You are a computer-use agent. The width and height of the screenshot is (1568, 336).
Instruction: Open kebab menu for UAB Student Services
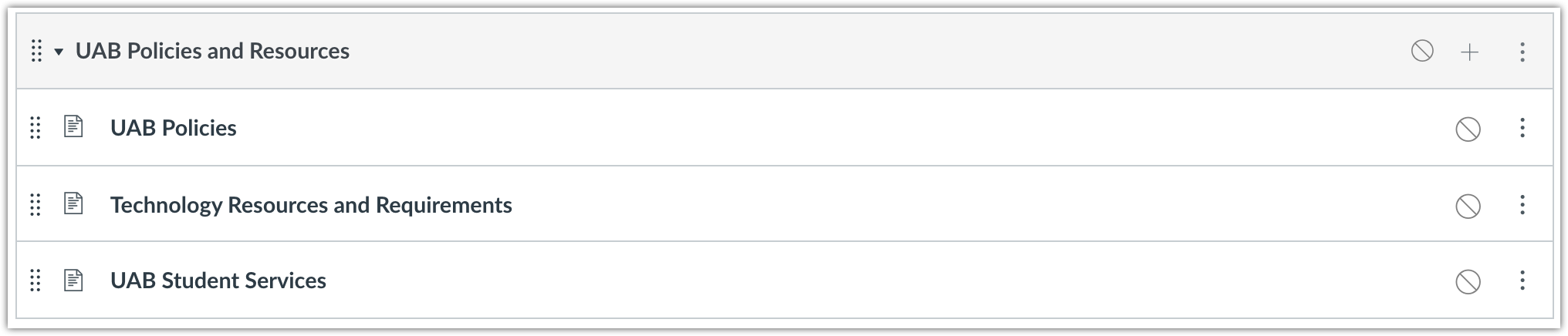pyautogui.click(x=1522, y=281)
